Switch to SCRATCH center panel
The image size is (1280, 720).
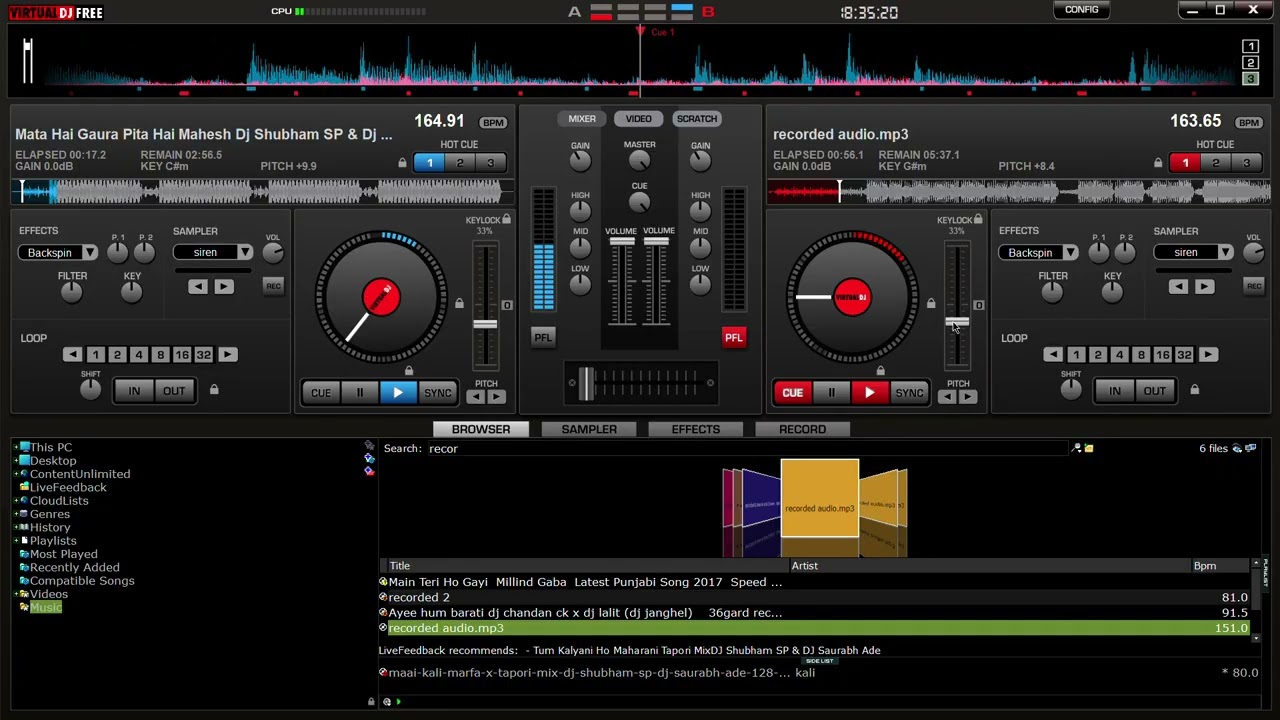697,119
